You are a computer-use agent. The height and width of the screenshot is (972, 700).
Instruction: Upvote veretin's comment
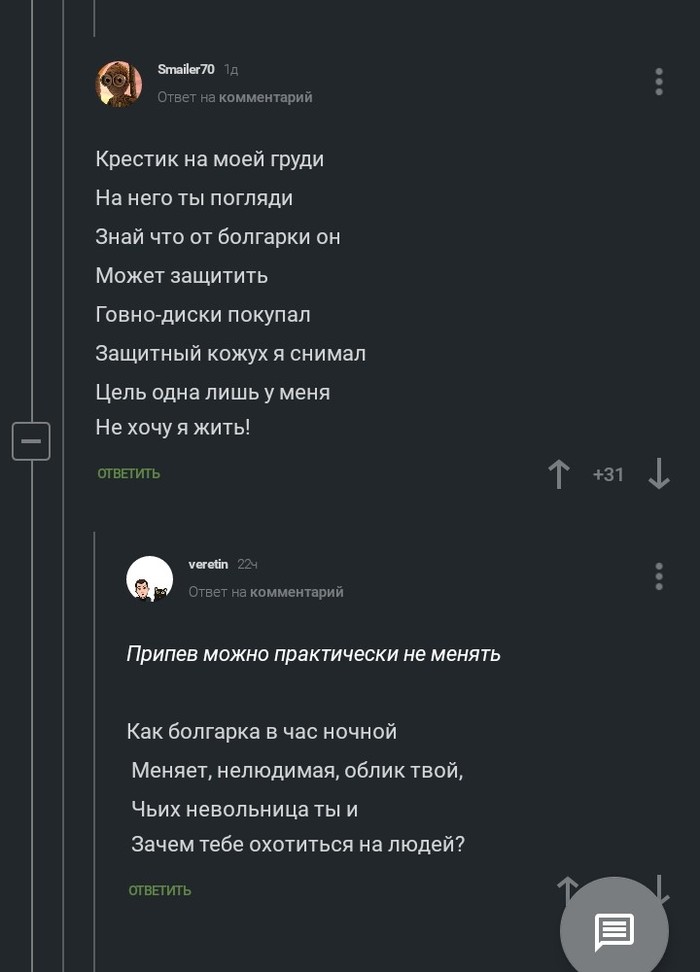tap(567, 886)
